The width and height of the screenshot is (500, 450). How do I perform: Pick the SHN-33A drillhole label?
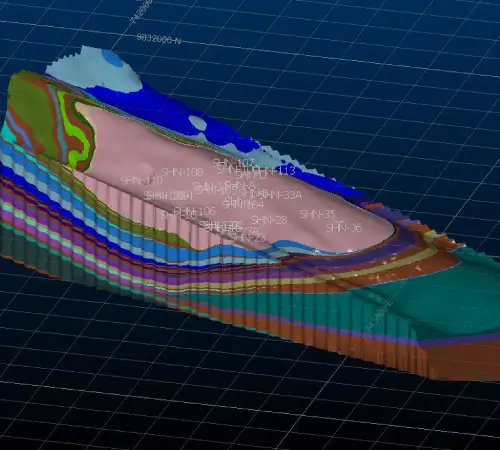(x=283, y=195)
